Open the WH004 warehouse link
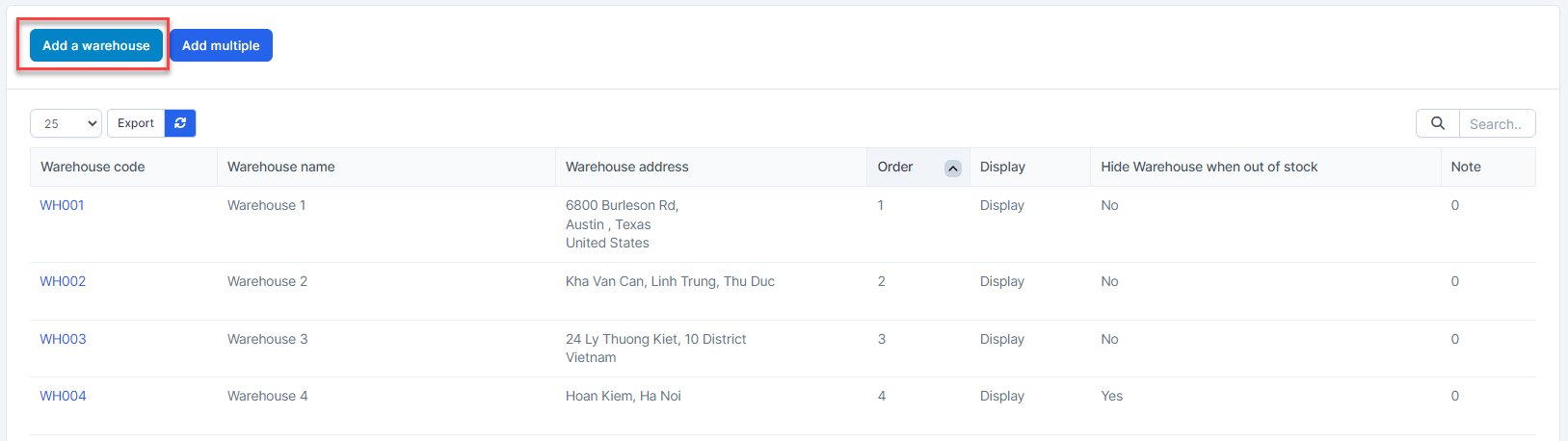 point(63,396)
